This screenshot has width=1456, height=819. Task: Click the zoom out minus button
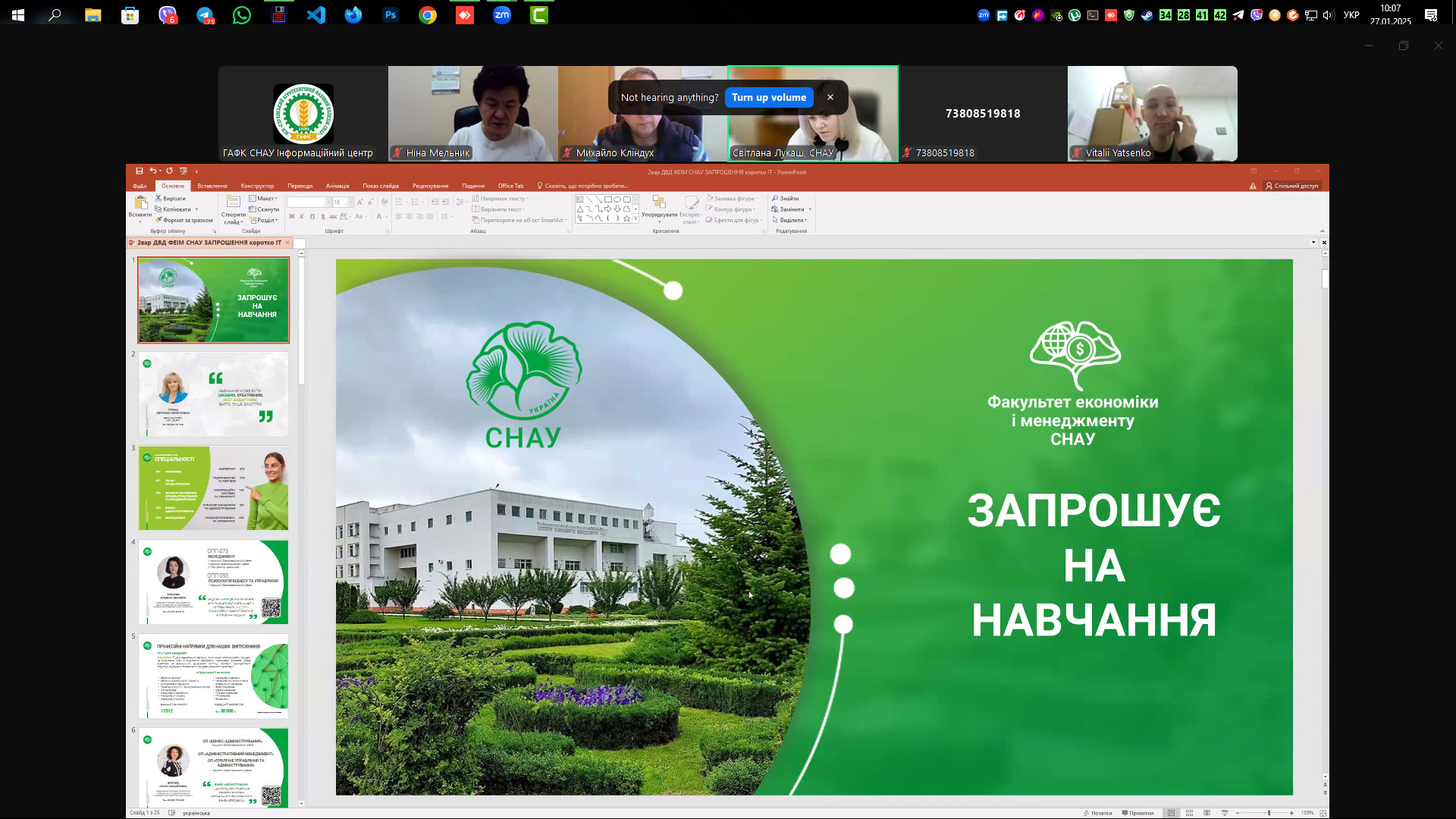coord(1238,813)
